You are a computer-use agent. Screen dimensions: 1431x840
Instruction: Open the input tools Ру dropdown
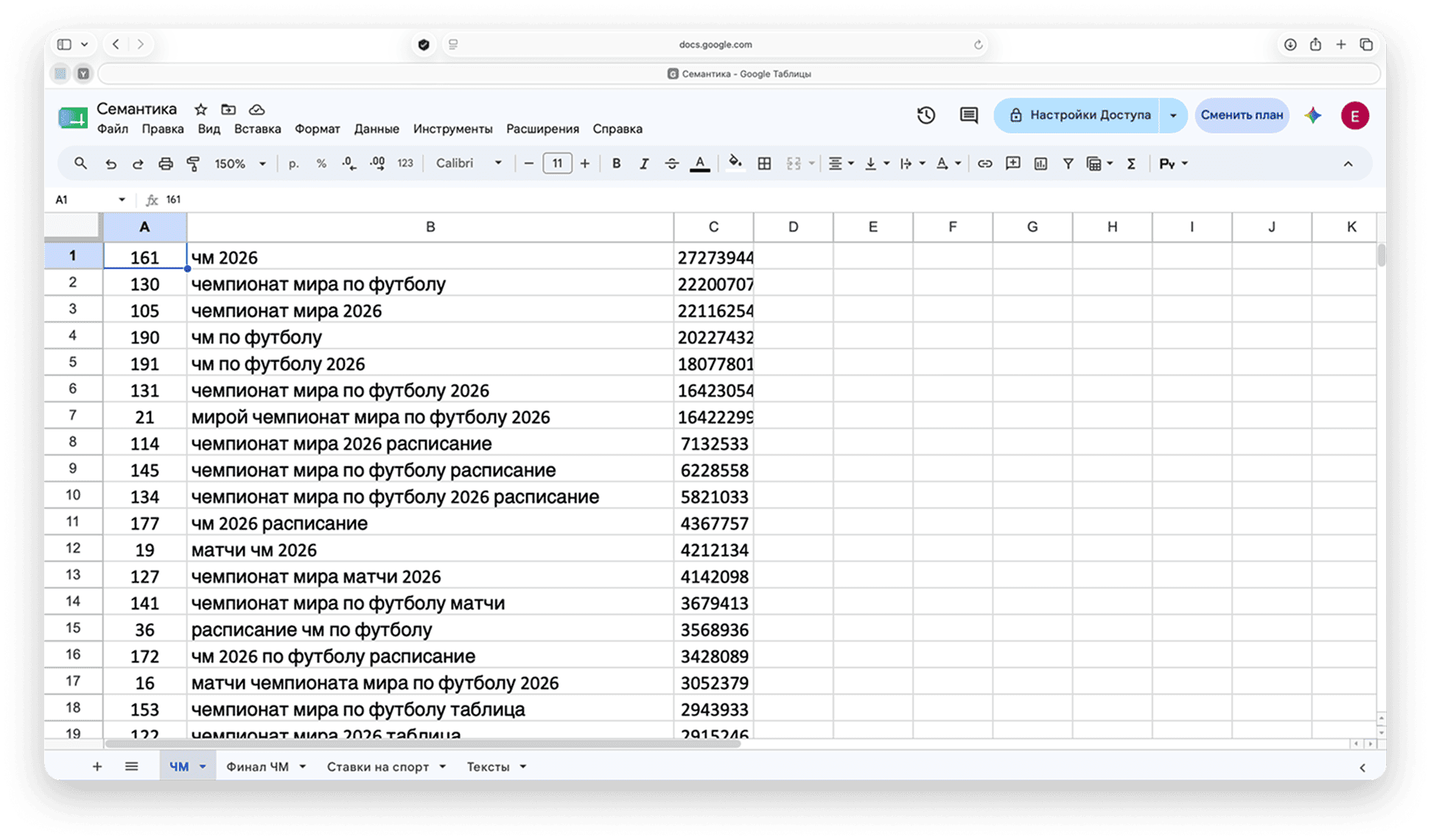point(1173,164)
